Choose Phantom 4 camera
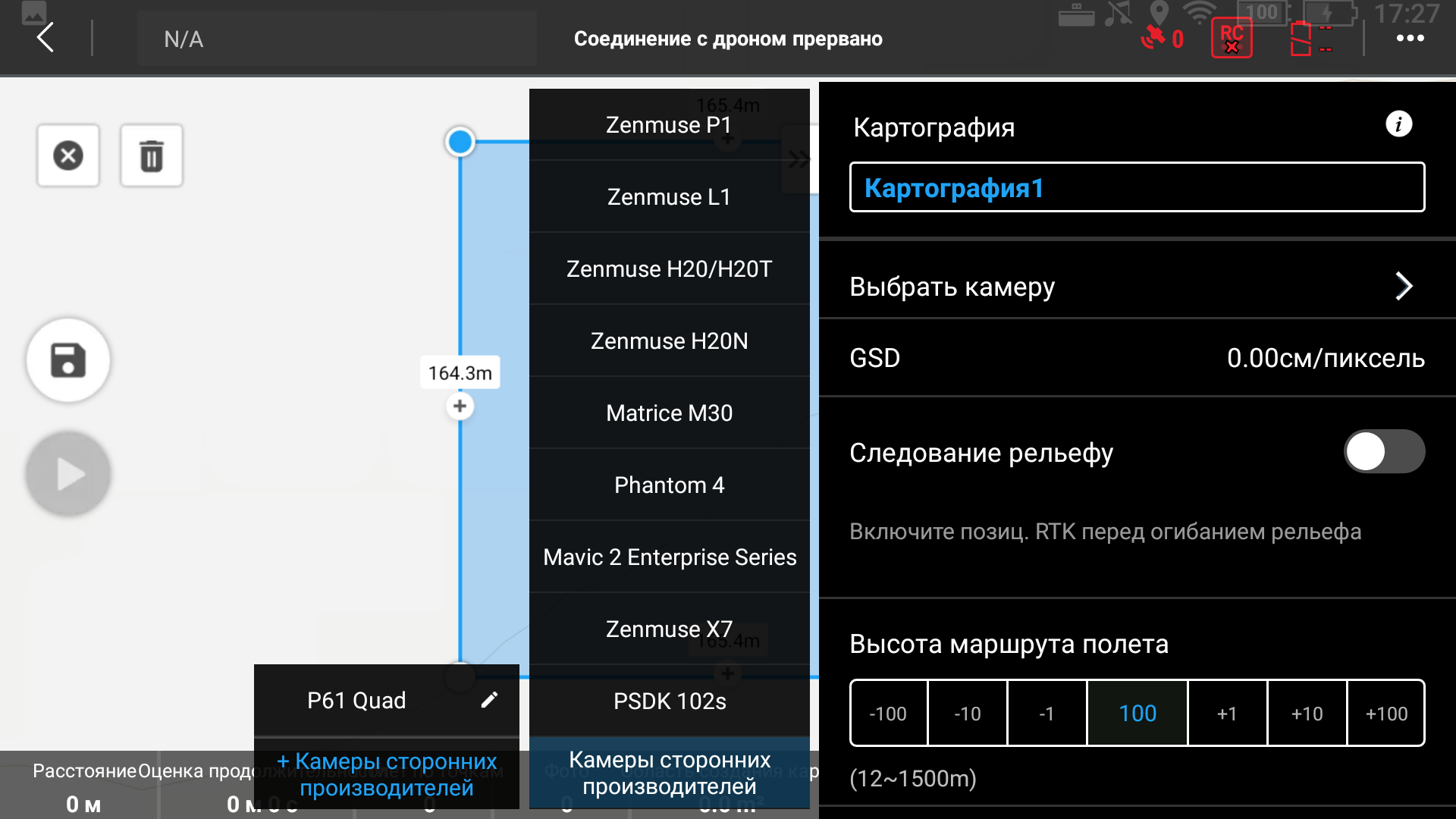 670,485
